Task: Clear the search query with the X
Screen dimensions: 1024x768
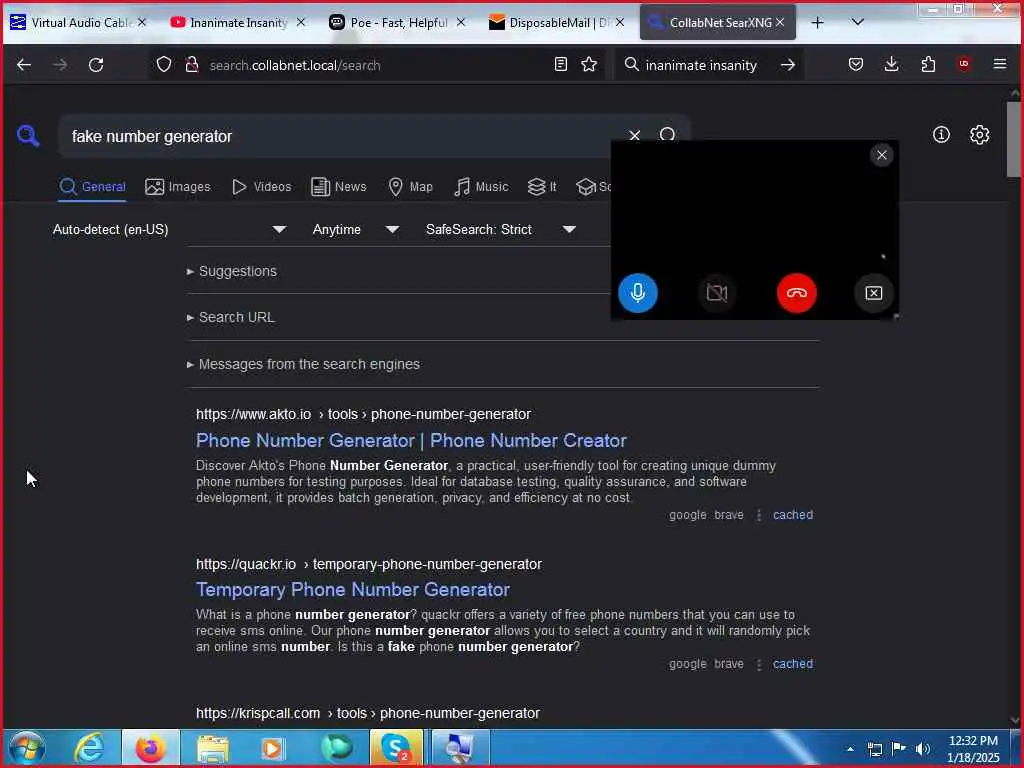Action: pyautogui.click(x=634, y=135)
